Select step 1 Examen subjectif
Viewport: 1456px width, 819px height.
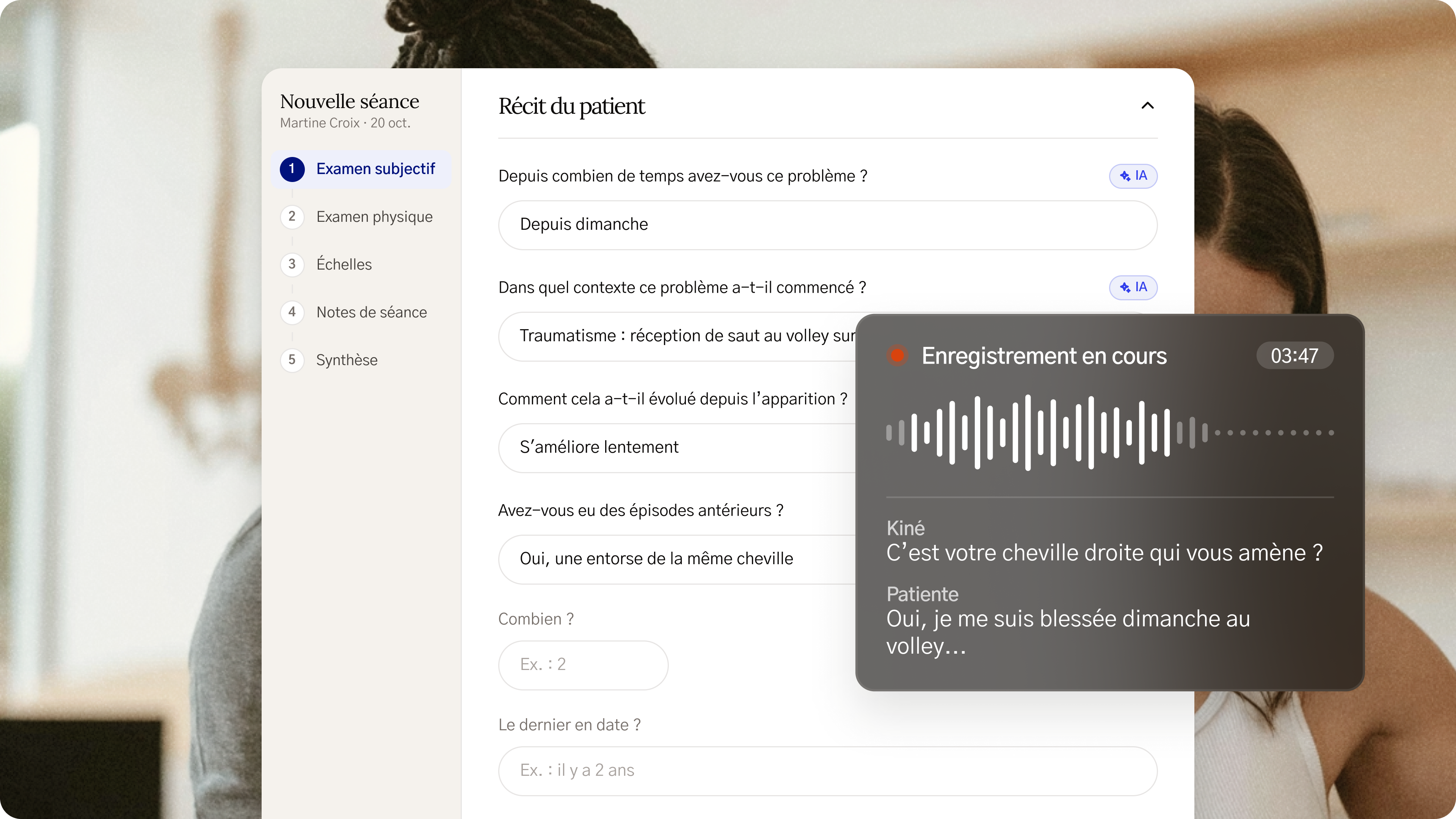361,169
